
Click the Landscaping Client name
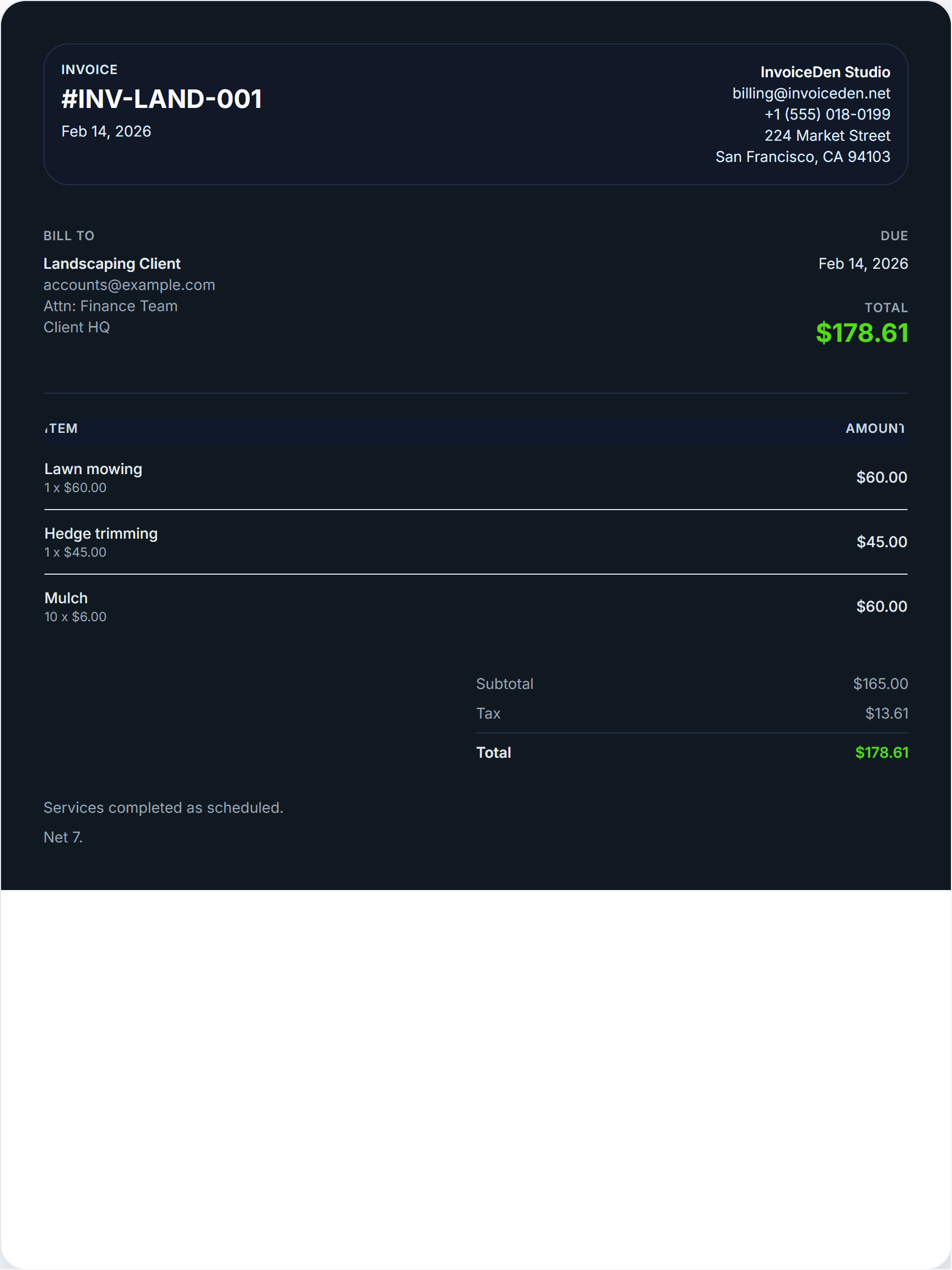112,264
